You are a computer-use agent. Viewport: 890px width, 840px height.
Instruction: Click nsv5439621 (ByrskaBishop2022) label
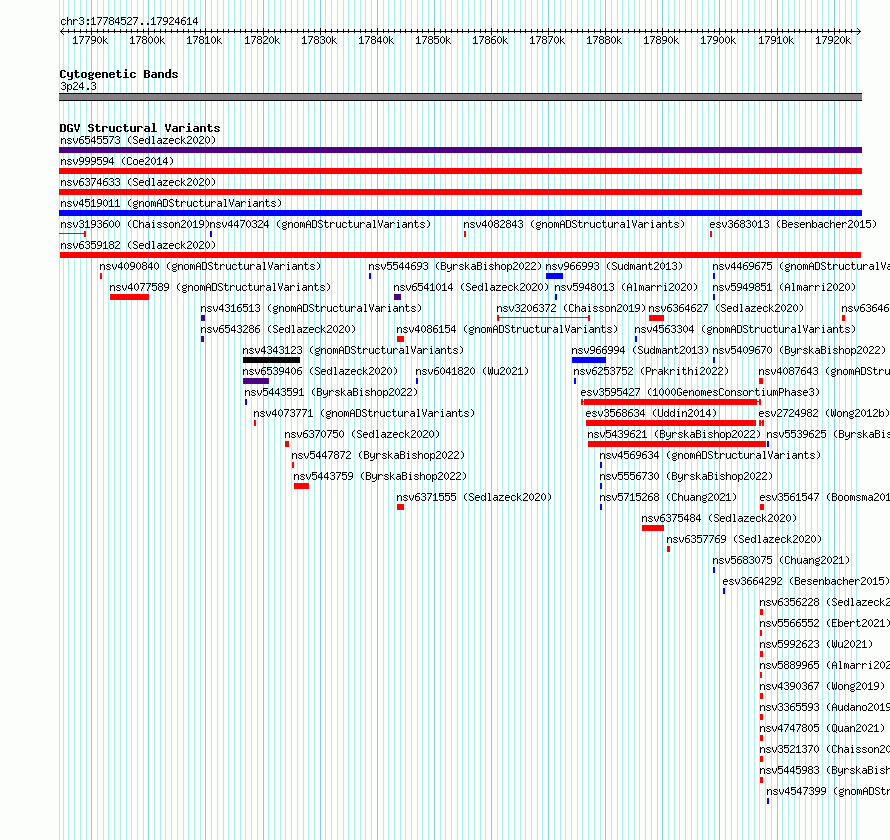(674, 434)
